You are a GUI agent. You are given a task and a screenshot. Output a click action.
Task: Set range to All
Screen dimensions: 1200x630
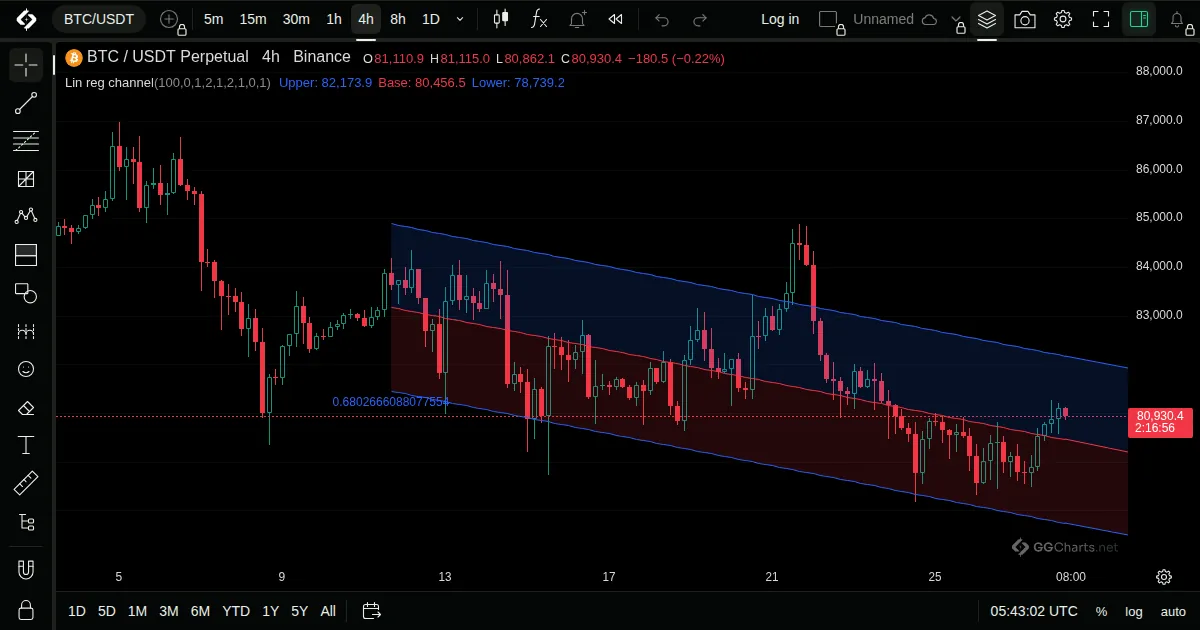pyautogui.click(x=328, y=611)
